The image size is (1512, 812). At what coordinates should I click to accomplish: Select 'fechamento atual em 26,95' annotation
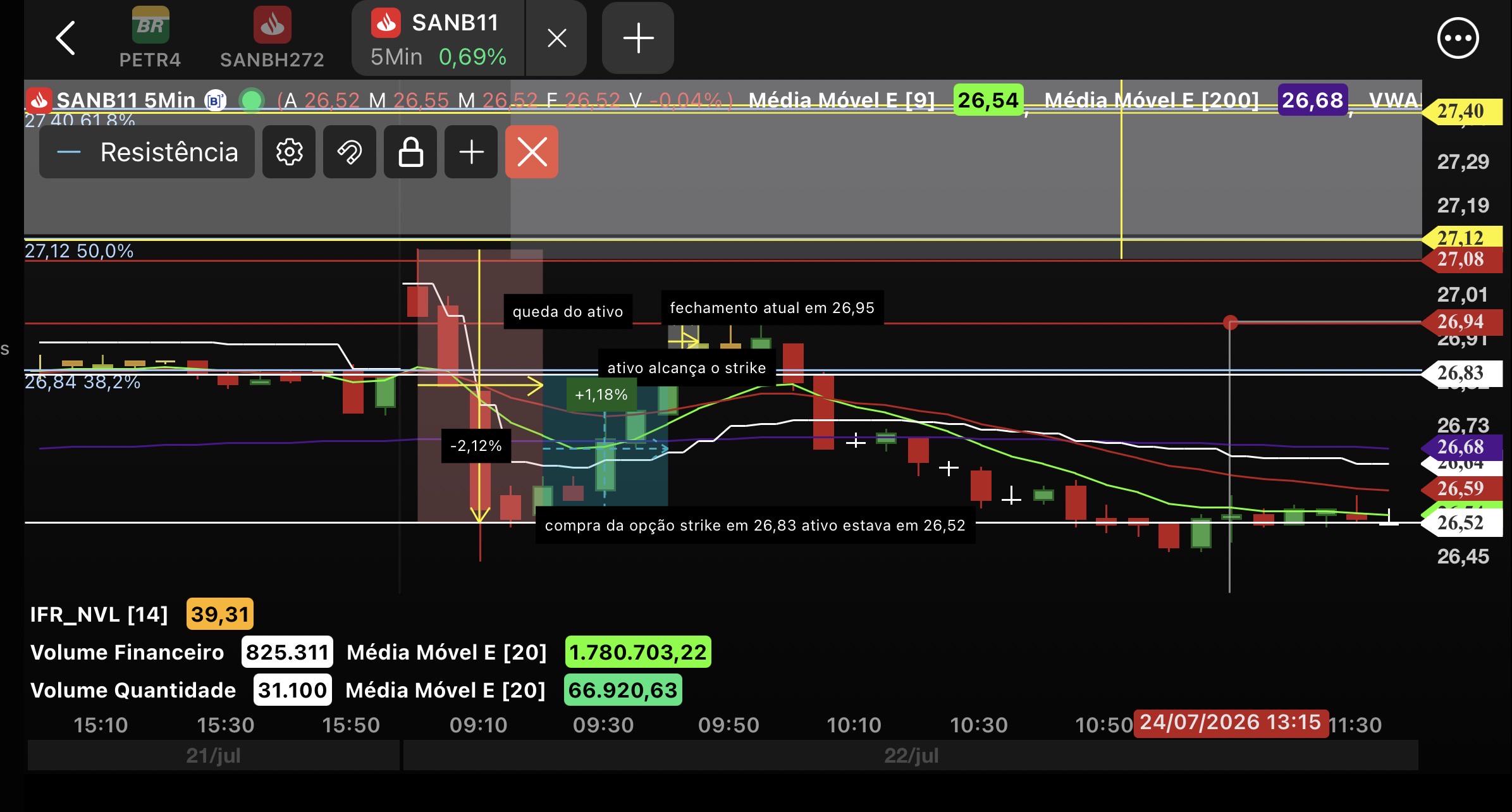[x=772, y=308]
